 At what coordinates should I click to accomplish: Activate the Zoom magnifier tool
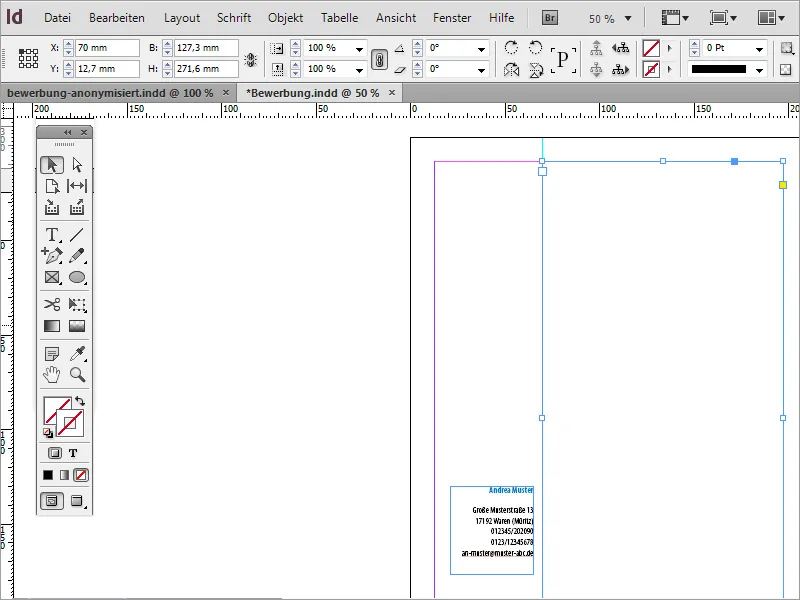(x=77, y=374)
